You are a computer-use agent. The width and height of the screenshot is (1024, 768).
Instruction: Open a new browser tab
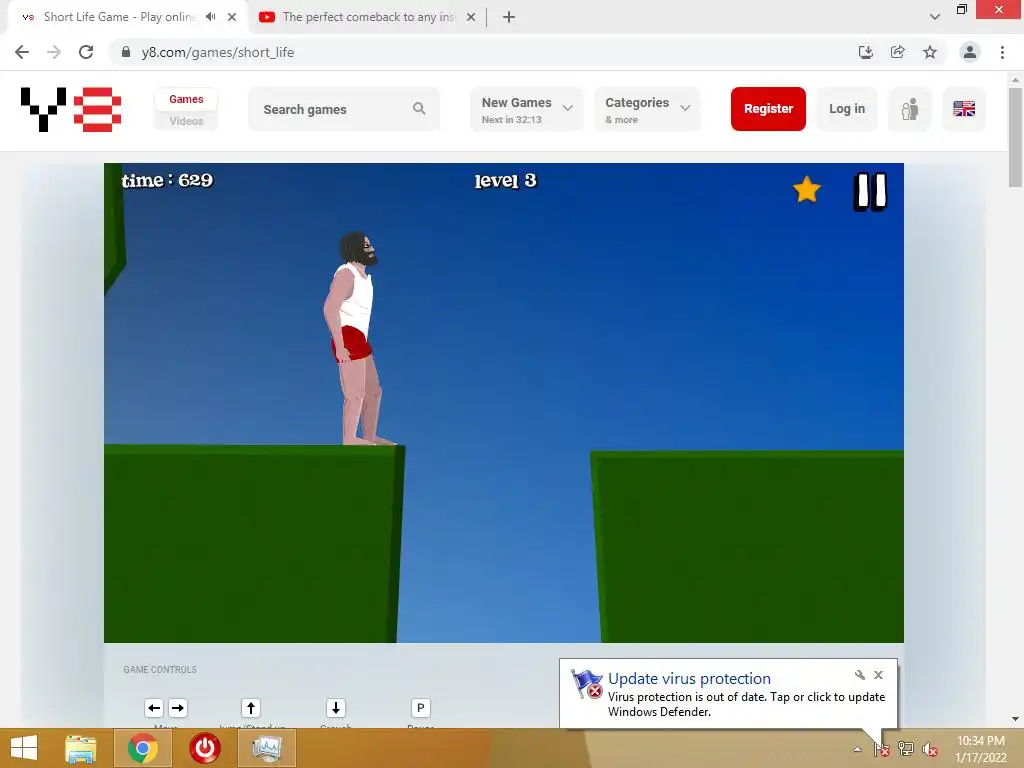pyautogui.click(x=509, y=17)
